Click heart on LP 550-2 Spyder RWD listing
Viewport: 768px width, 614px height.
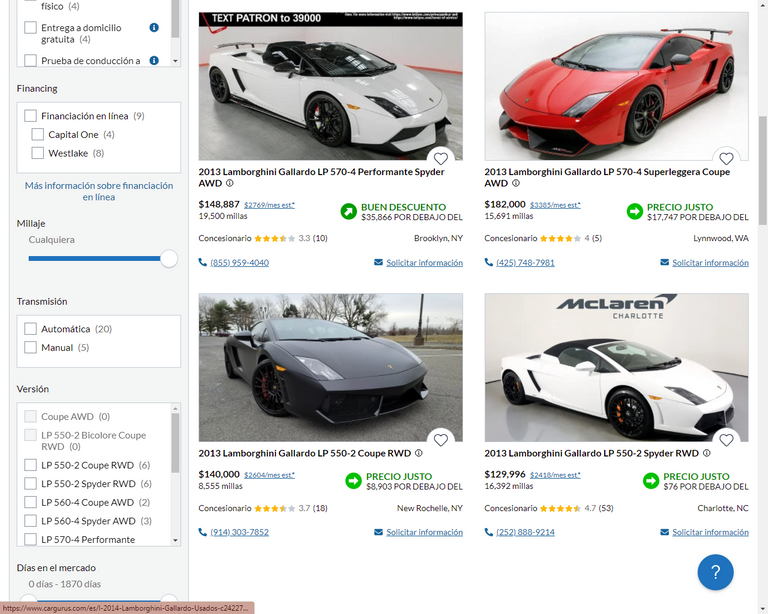click(726, 440)
